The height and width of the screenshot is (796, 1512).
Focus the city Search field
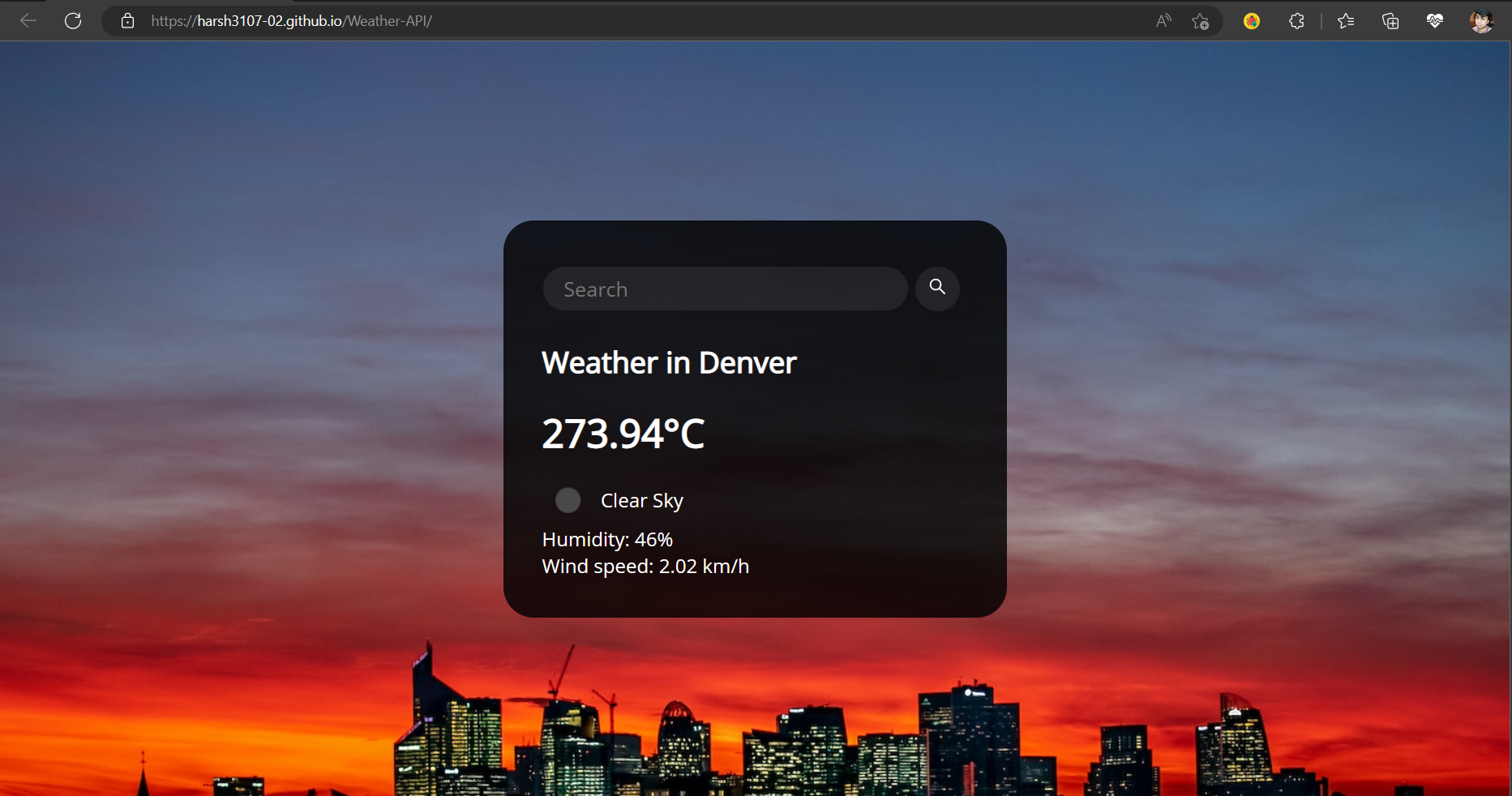725,289
